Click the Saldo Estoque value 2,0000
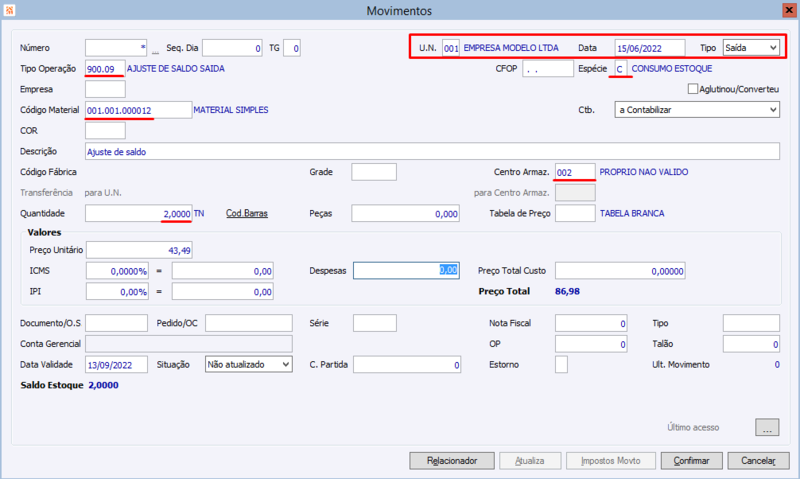The width and height of the screenshot is (800, 479). click(x=104, y=385)
